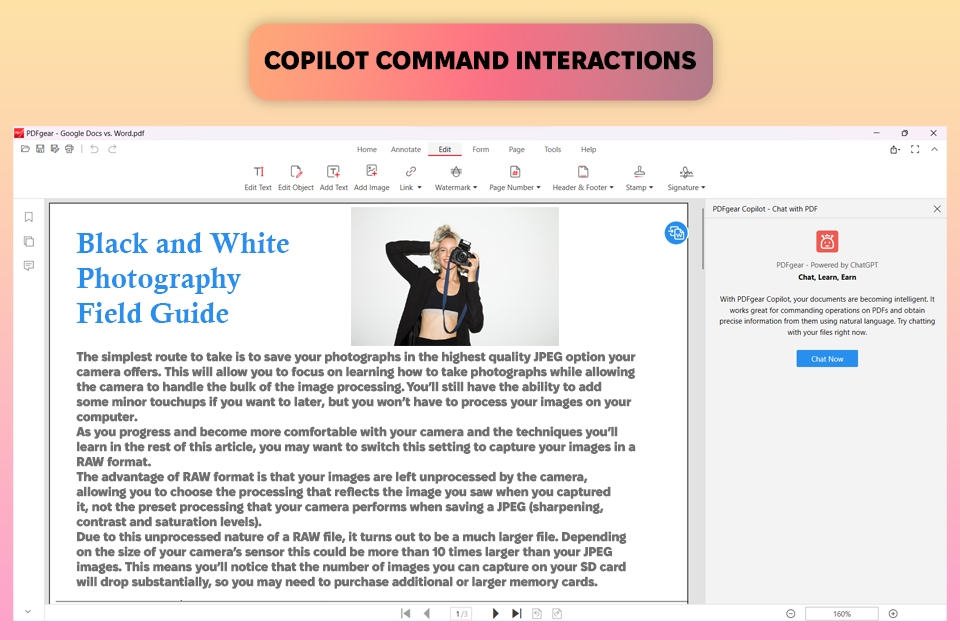The height and width of the screenshot is (640, 960).
Task: Click the Black and White Photography title
Action: point(183,278)
